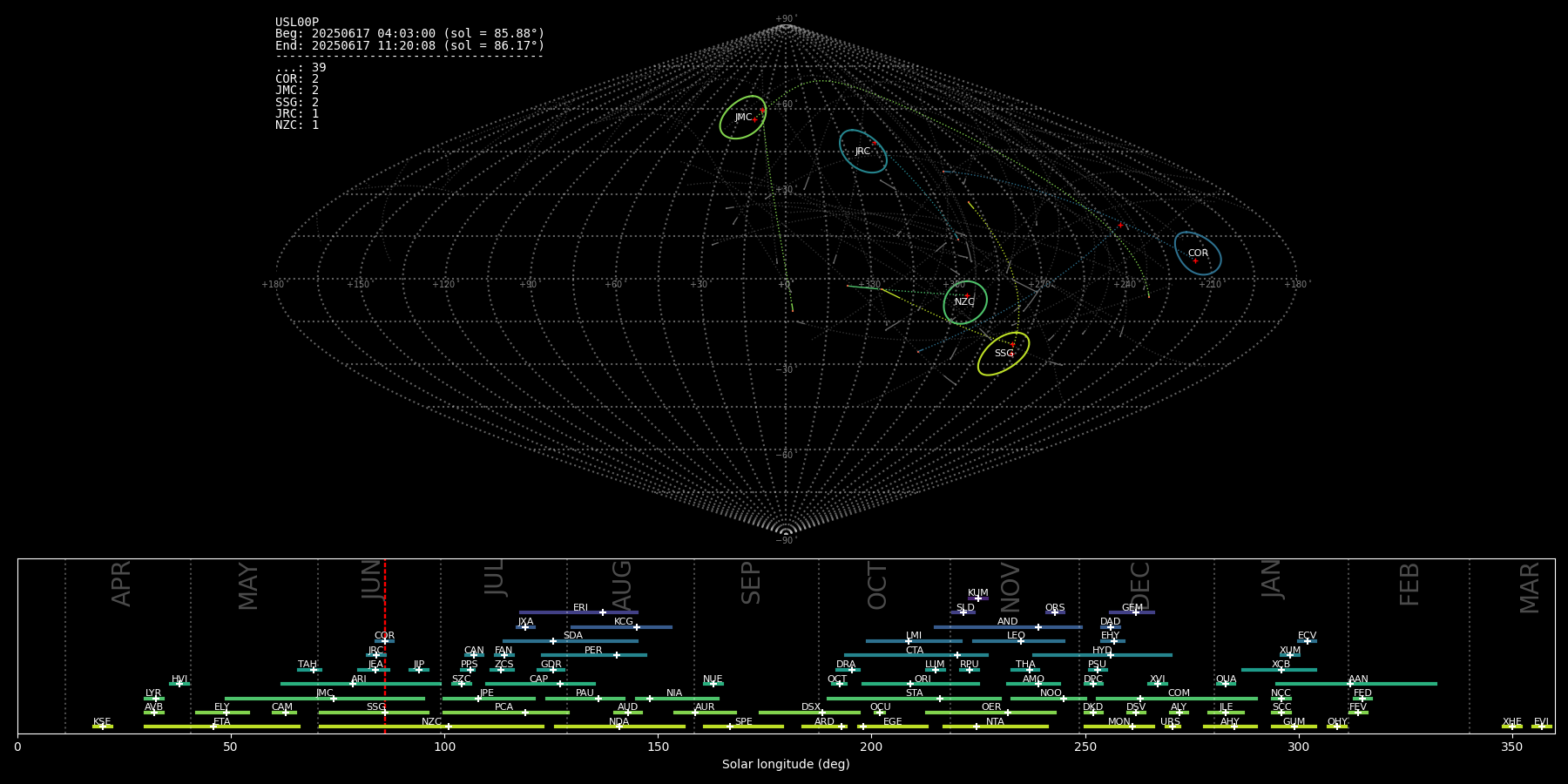The width and height of the screenshot is (1568, 784).
Task: Click the 'SSG: 2' legend entry
Action: click(x=297, y=103)
